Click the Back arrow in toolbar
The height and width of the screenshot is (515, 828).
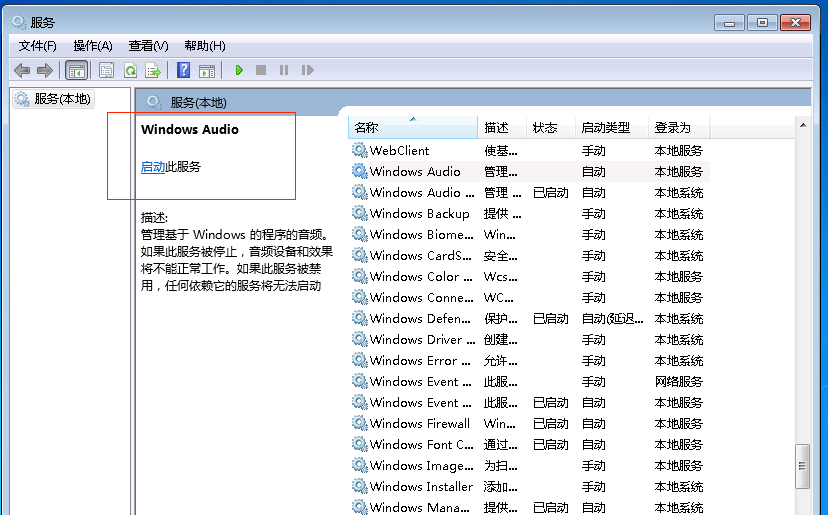pyautogui.click(x=22, y=70)
